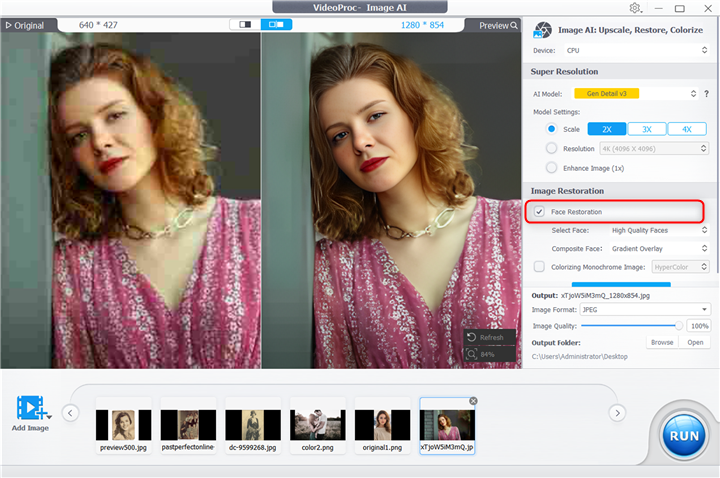Expand the Image Format JPEG dropdown
This screenshot has height=478, width=720.
pyautogui.click(x=645, y=310)
